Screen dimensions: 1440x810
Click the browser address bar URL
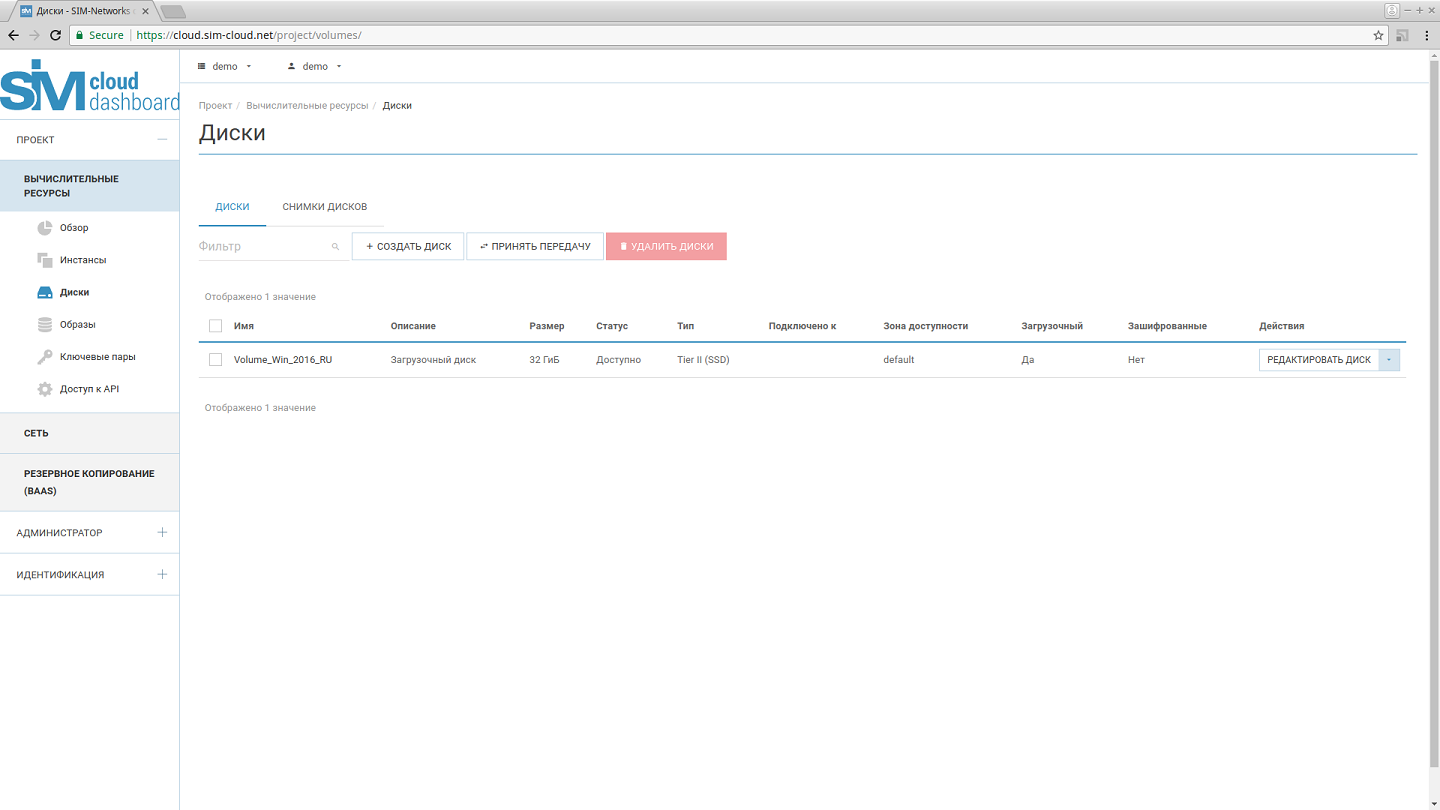tap(248, 35)
